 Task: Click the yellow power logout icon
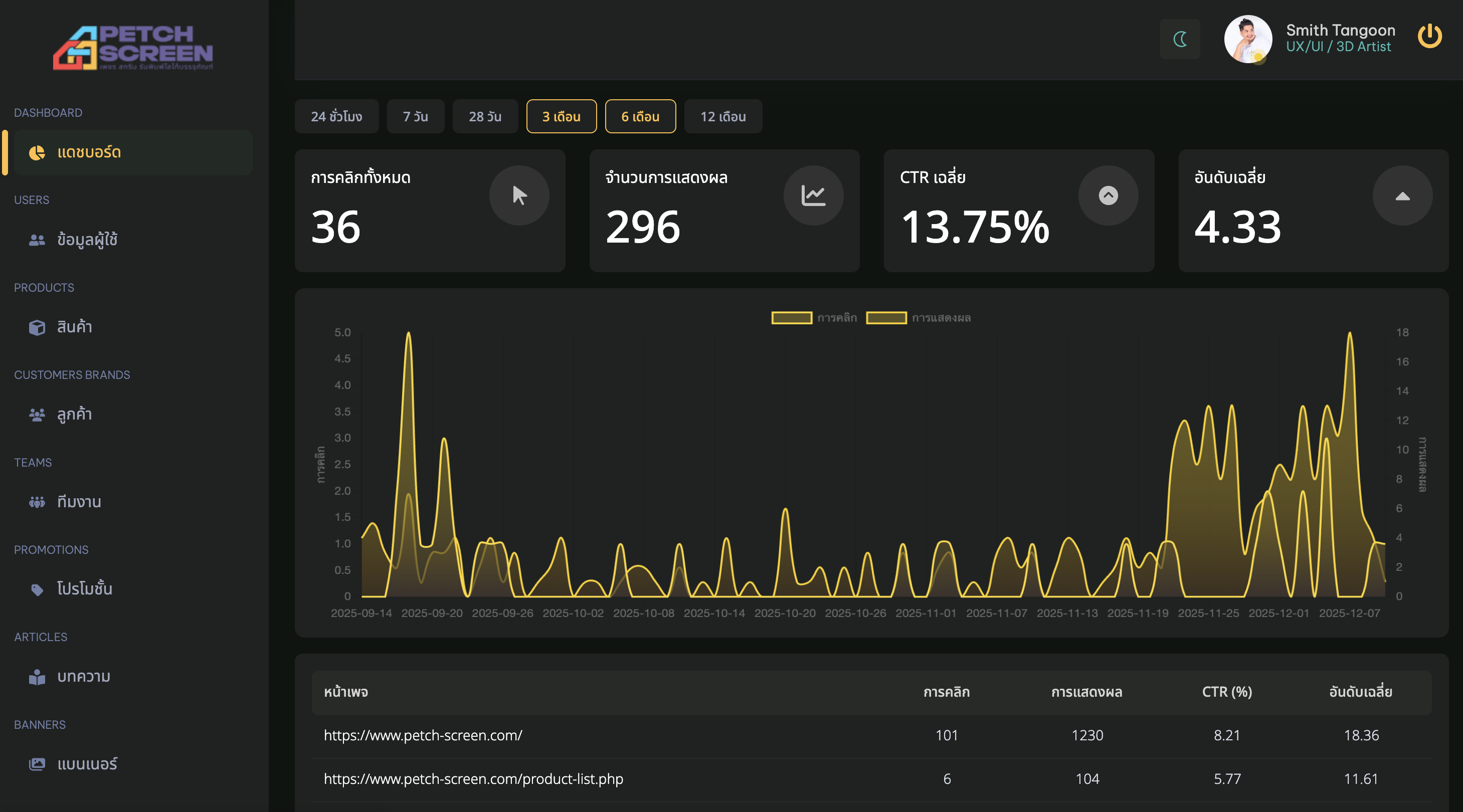1429,37
